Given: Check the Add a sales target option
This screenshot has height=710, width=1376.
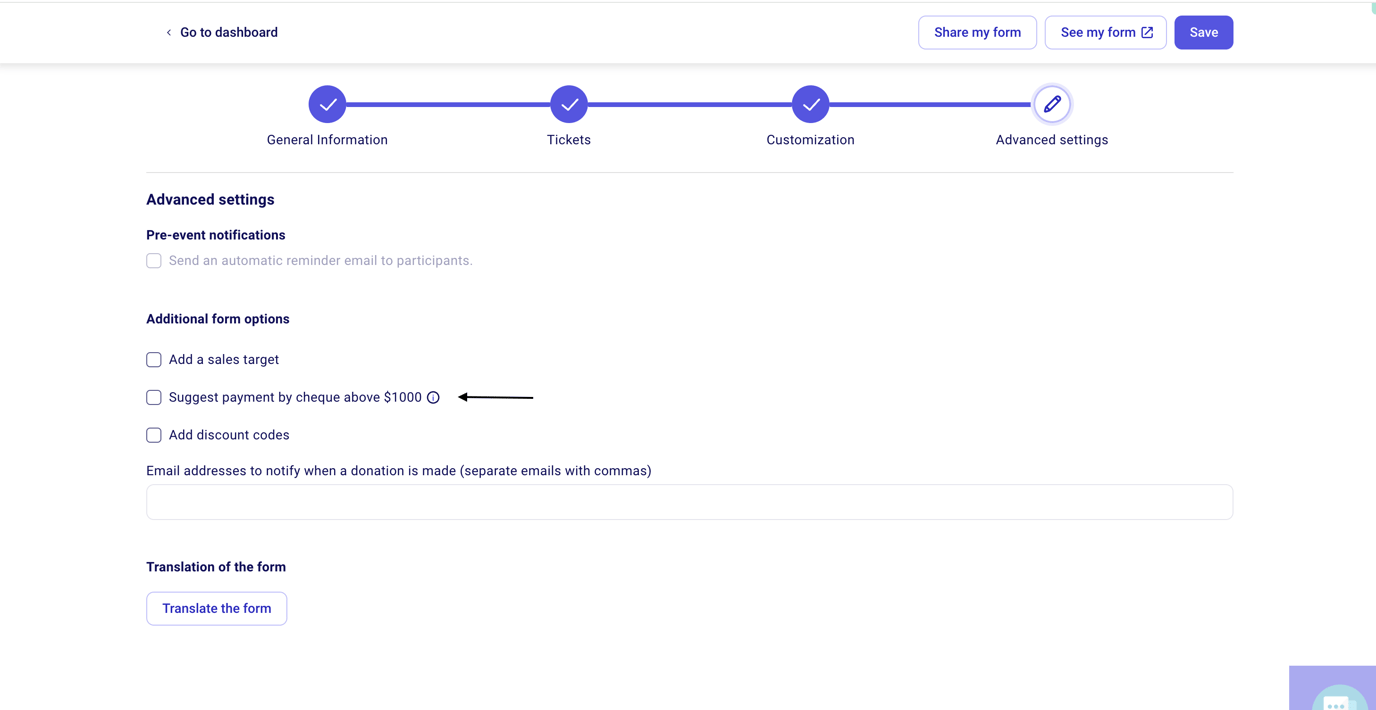Looking at the screenshot, I should pos(154,359).
